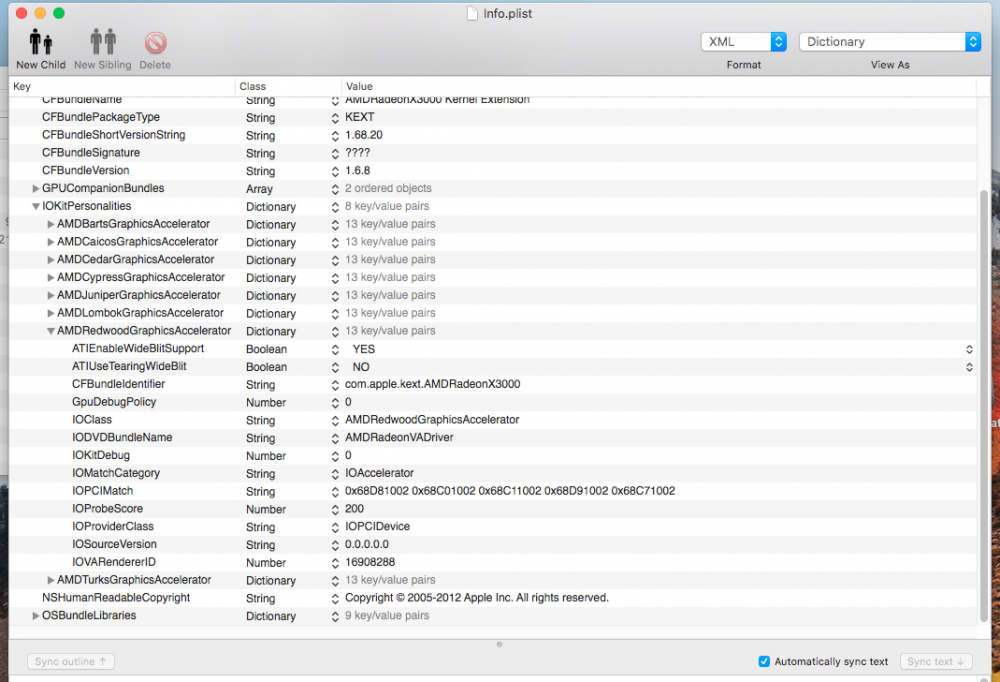Image resolution: width=1000 pixels, height=682 pixels.
Task: Expand AMDLombokGraphicsAccelerator entry
Action: click(x=50, y=314)
